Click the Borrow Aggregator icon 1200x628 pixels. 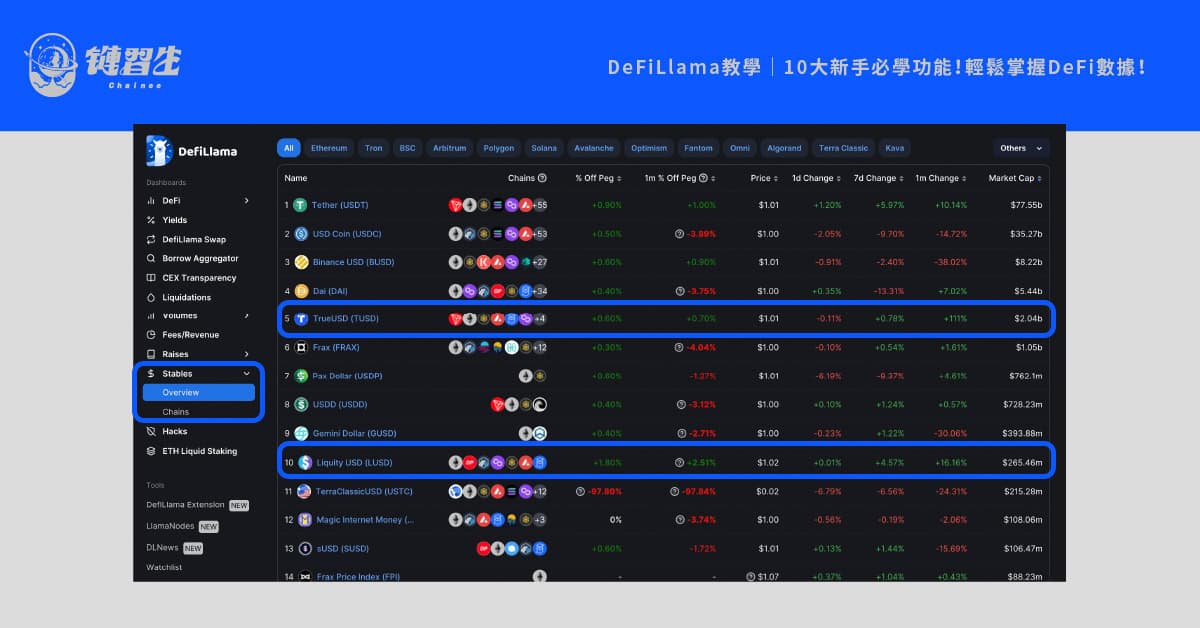151,259
